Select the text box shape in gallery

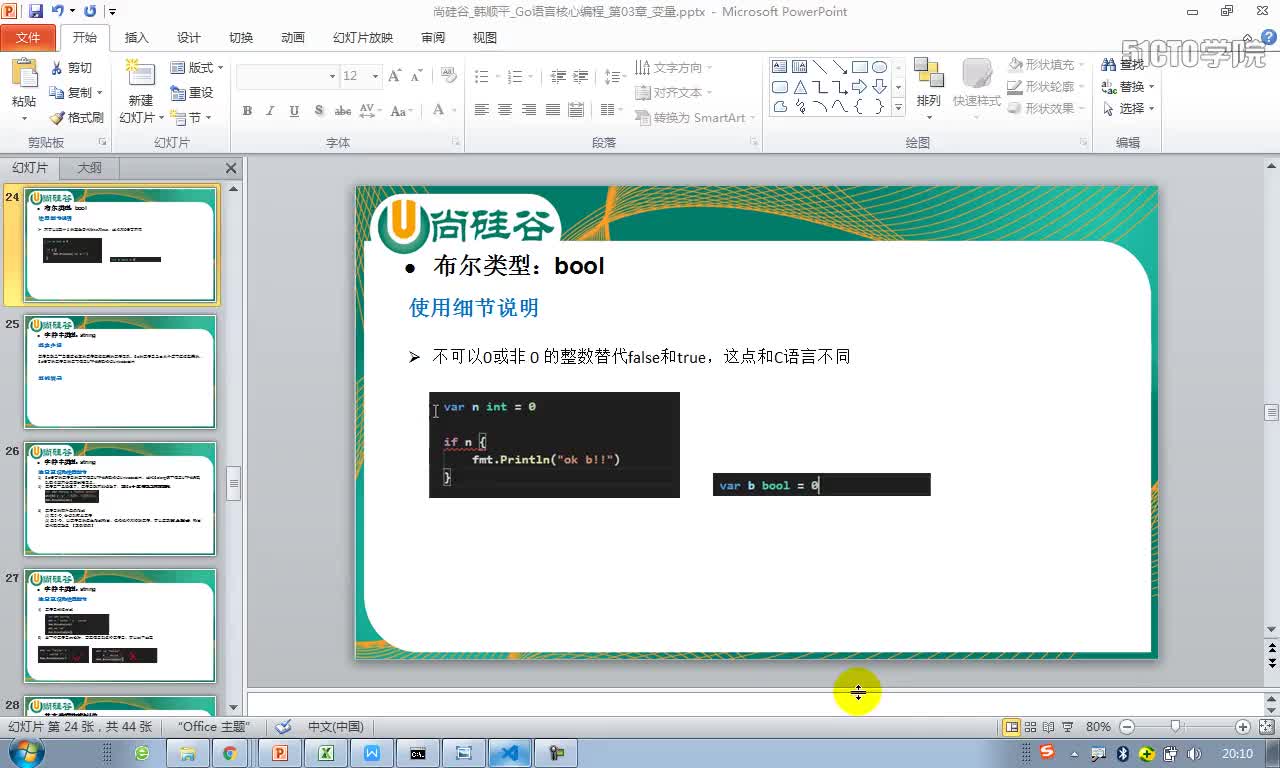[780, 67]
